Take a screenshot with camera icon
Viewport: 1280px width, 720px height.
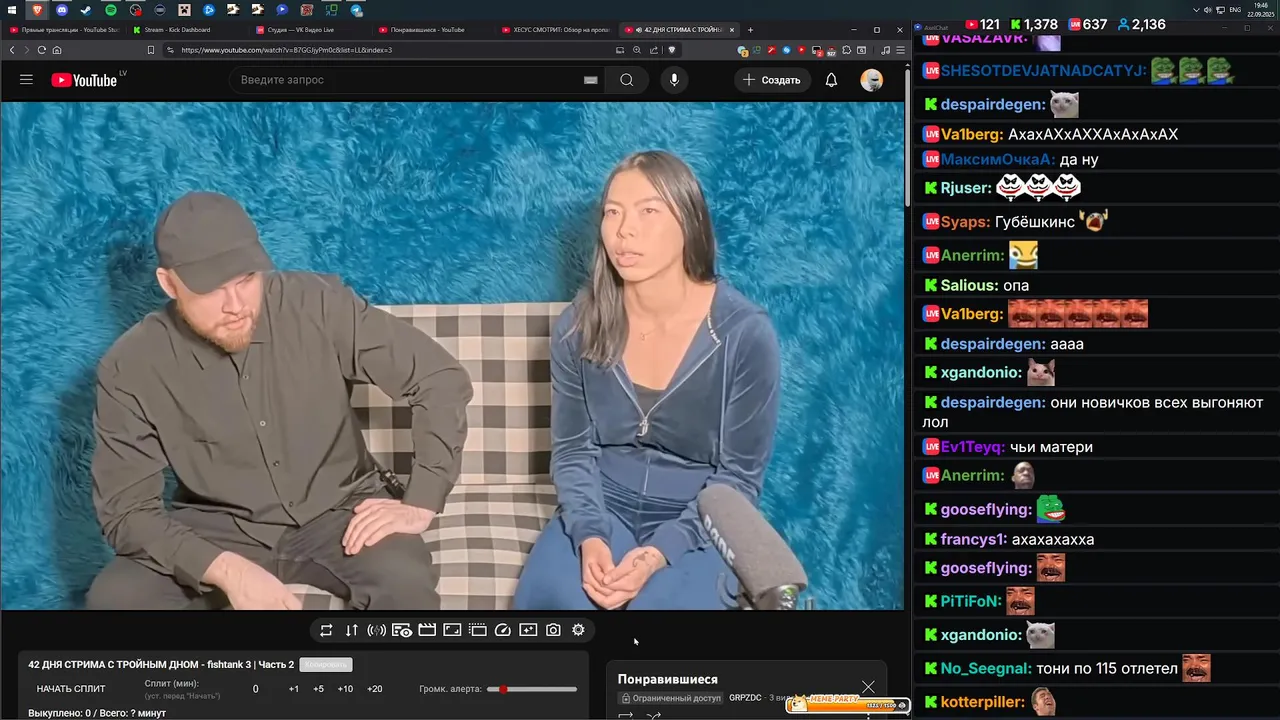coord(553,630)
